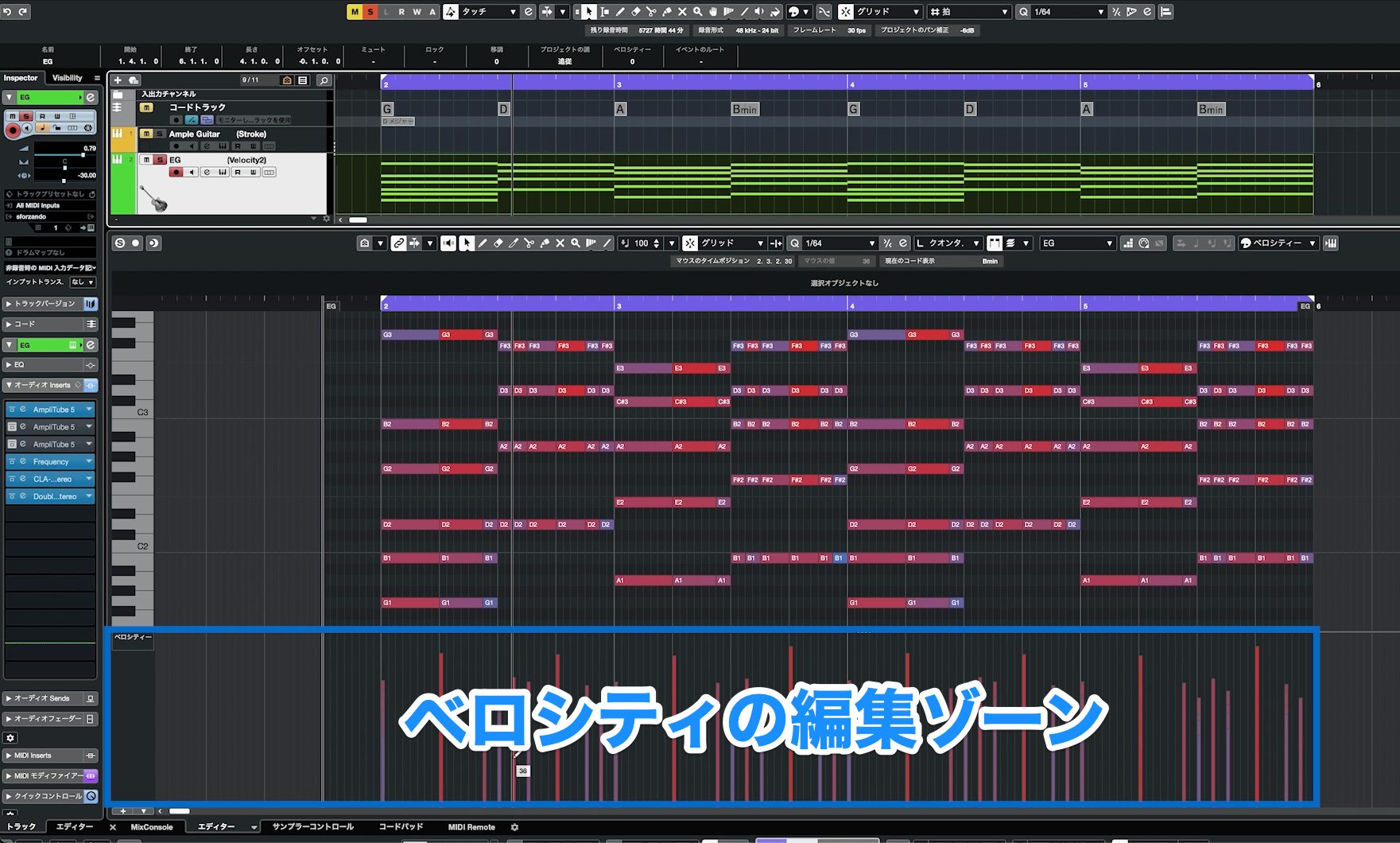
Task: Select the Object Selection tool in top toolbar
Action: (x=588, y=12)
